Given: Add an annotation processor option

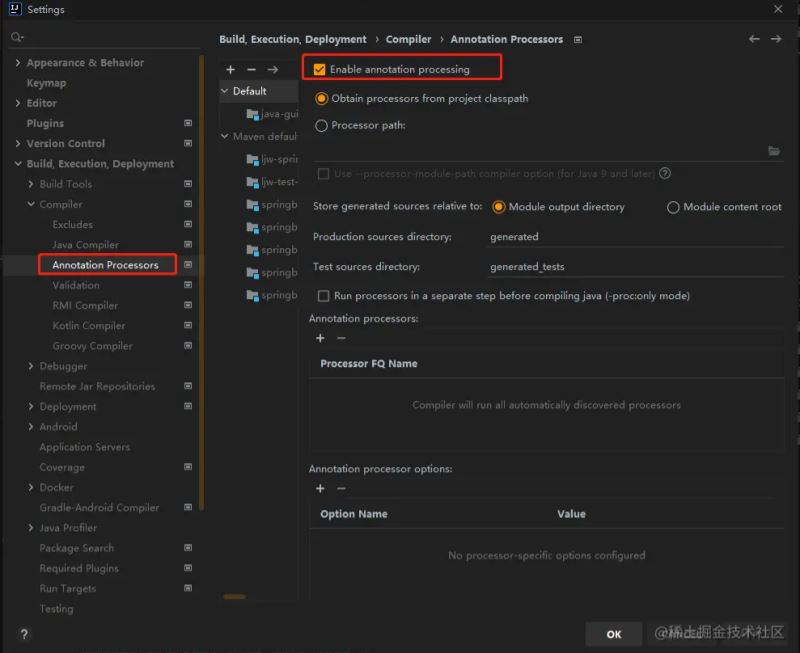Looking at the screenshot, I should tap(320, 488).
